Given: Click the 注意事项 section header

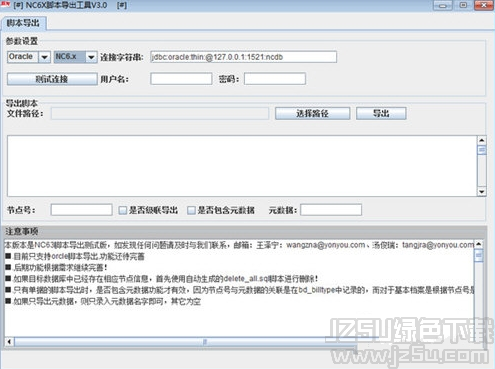Looking at the screenshot, I should tap(22, 231).
